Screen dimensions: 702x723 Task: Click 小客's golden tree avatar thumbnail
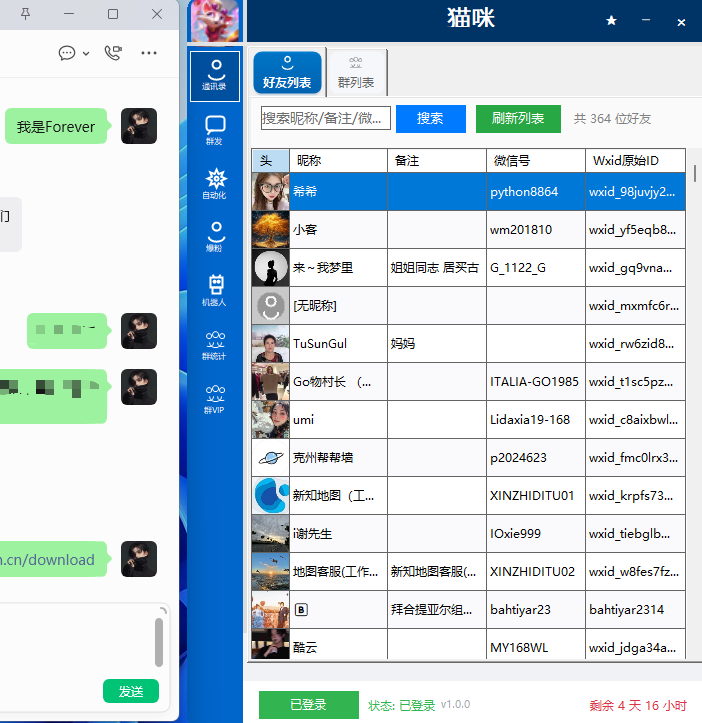270,230
